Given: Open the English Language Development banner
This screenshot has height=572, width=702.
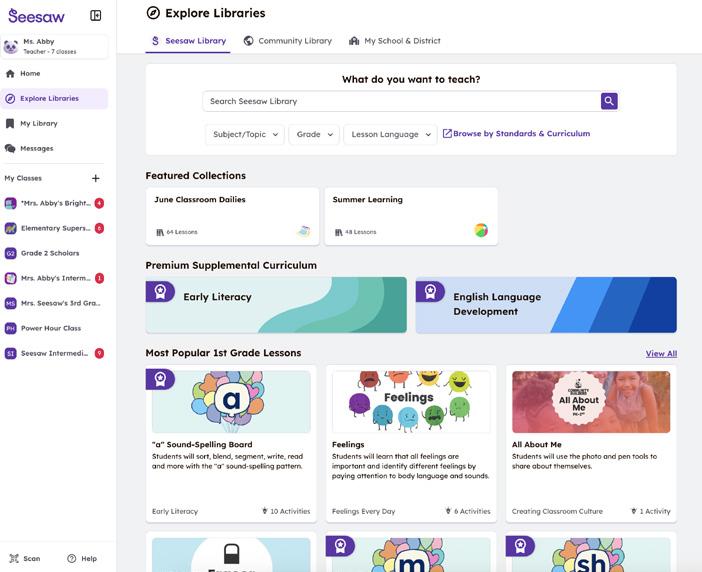Looking at the screenshot, I should [x=546, y=305].
